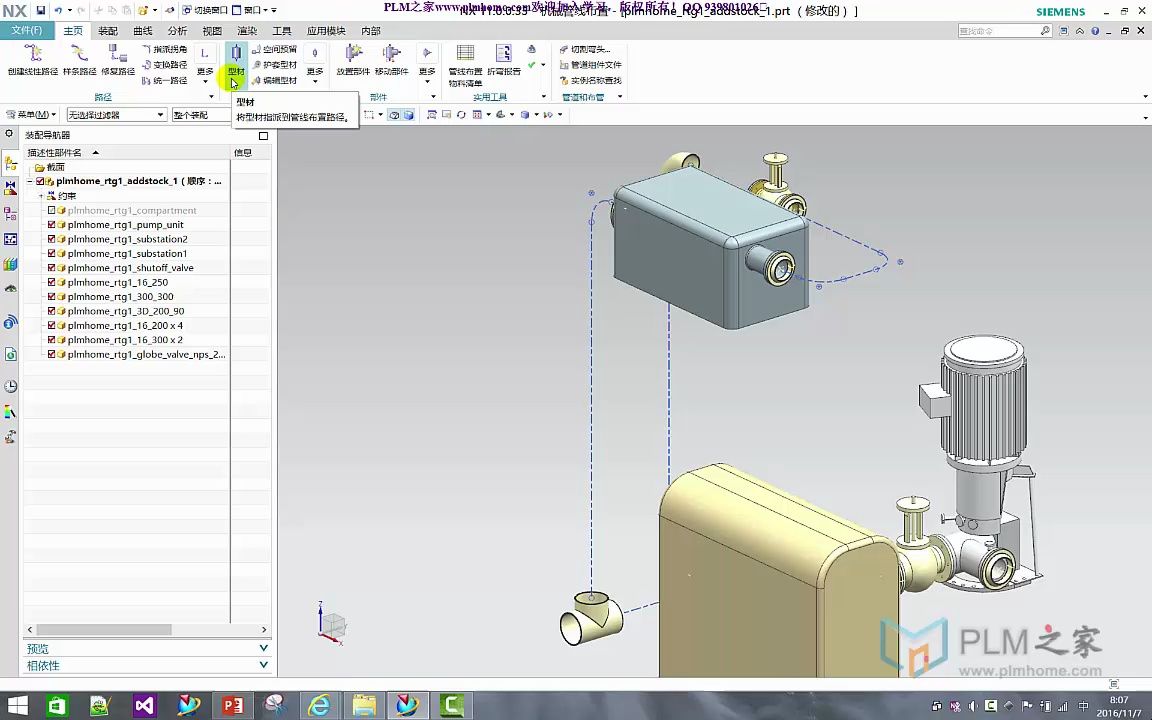This screenshot has height=720, width=1152.
Task: Open the 无选择过滤器 selection filter dropdown
Action: pyautogui.click(x=115, y=115)
